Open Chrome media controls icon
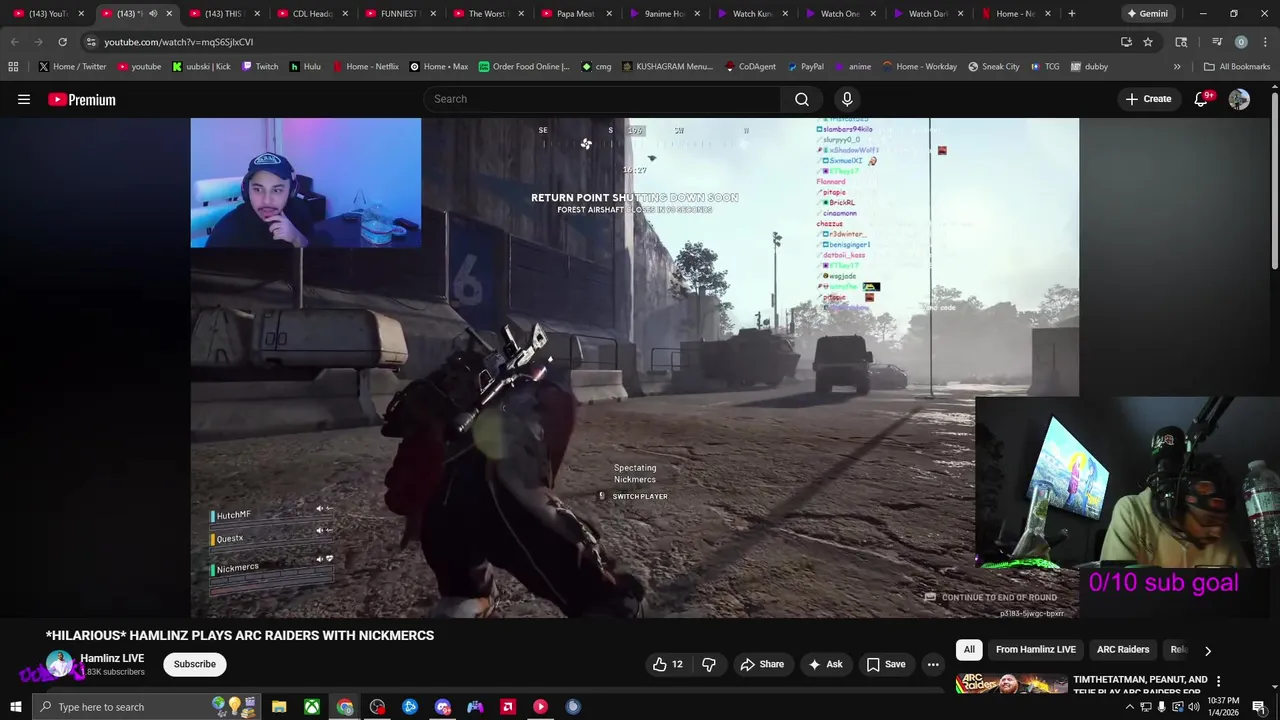The image size is (1280, 720). pyautogui.click(x=1217, y=42)
